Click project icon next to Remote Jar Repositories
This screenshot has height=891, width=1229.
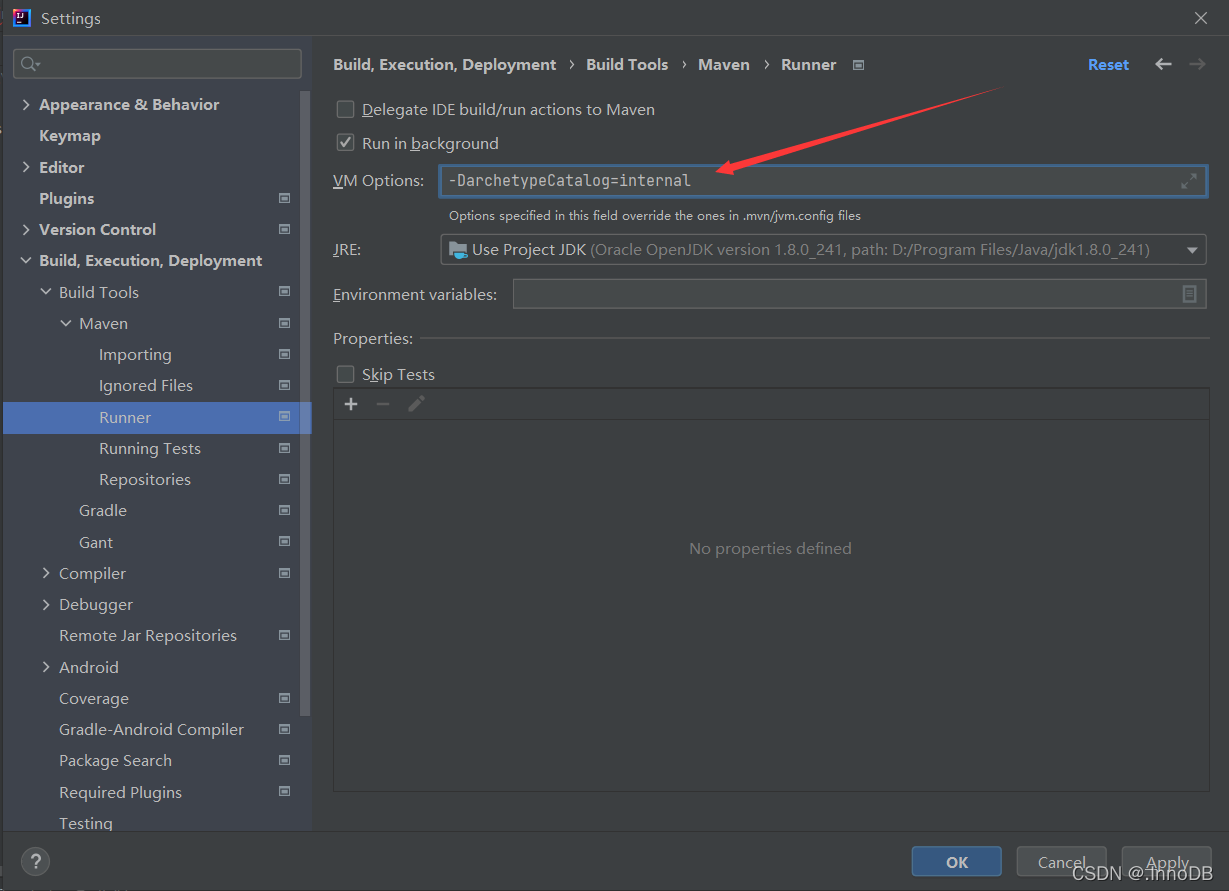tap(284, 635)
